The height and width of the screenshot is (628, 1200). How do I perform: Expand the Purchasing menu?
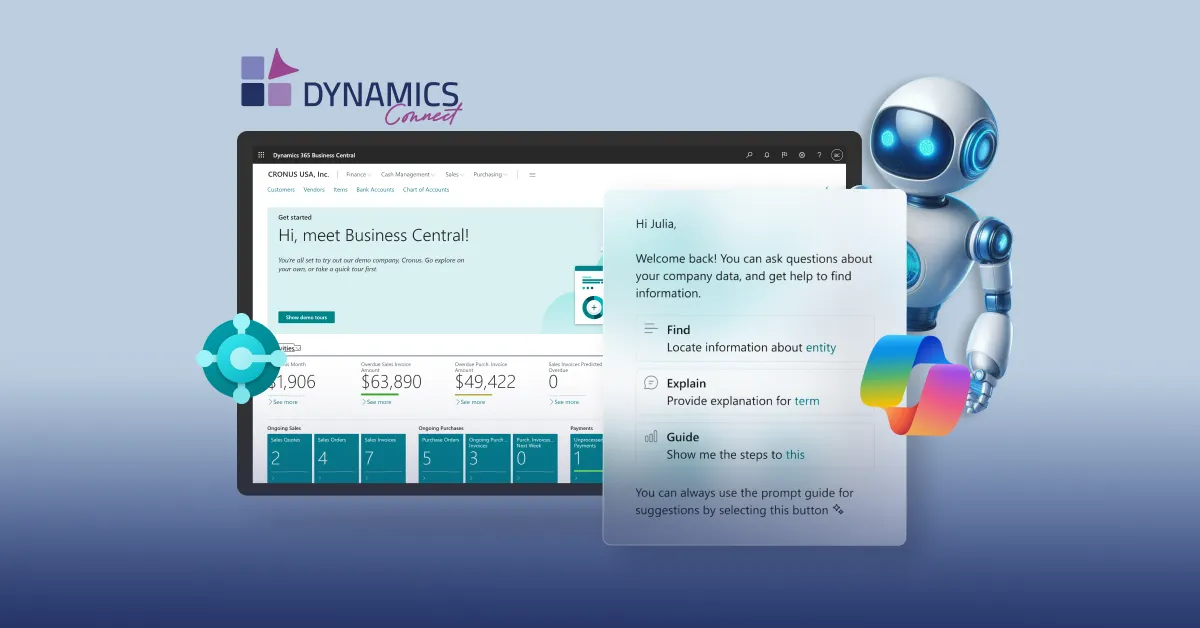tap(490, 174)
